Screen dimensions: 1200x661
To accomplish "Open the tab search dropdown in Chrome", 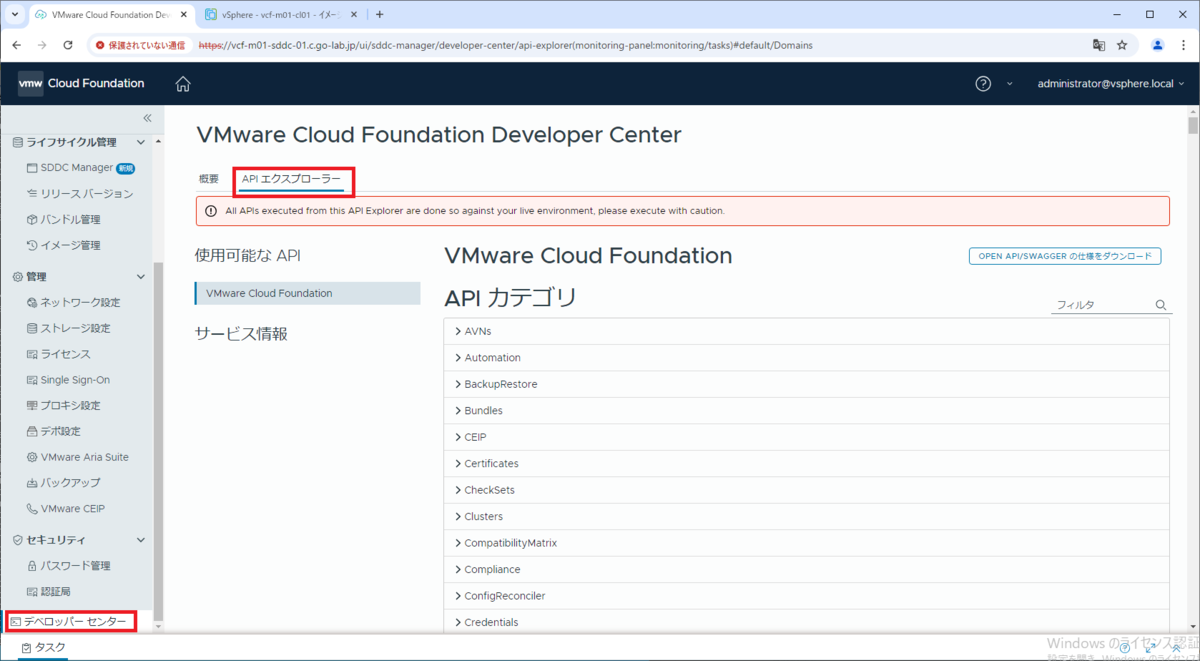I will pyautogui.click(x=15, y=15).
